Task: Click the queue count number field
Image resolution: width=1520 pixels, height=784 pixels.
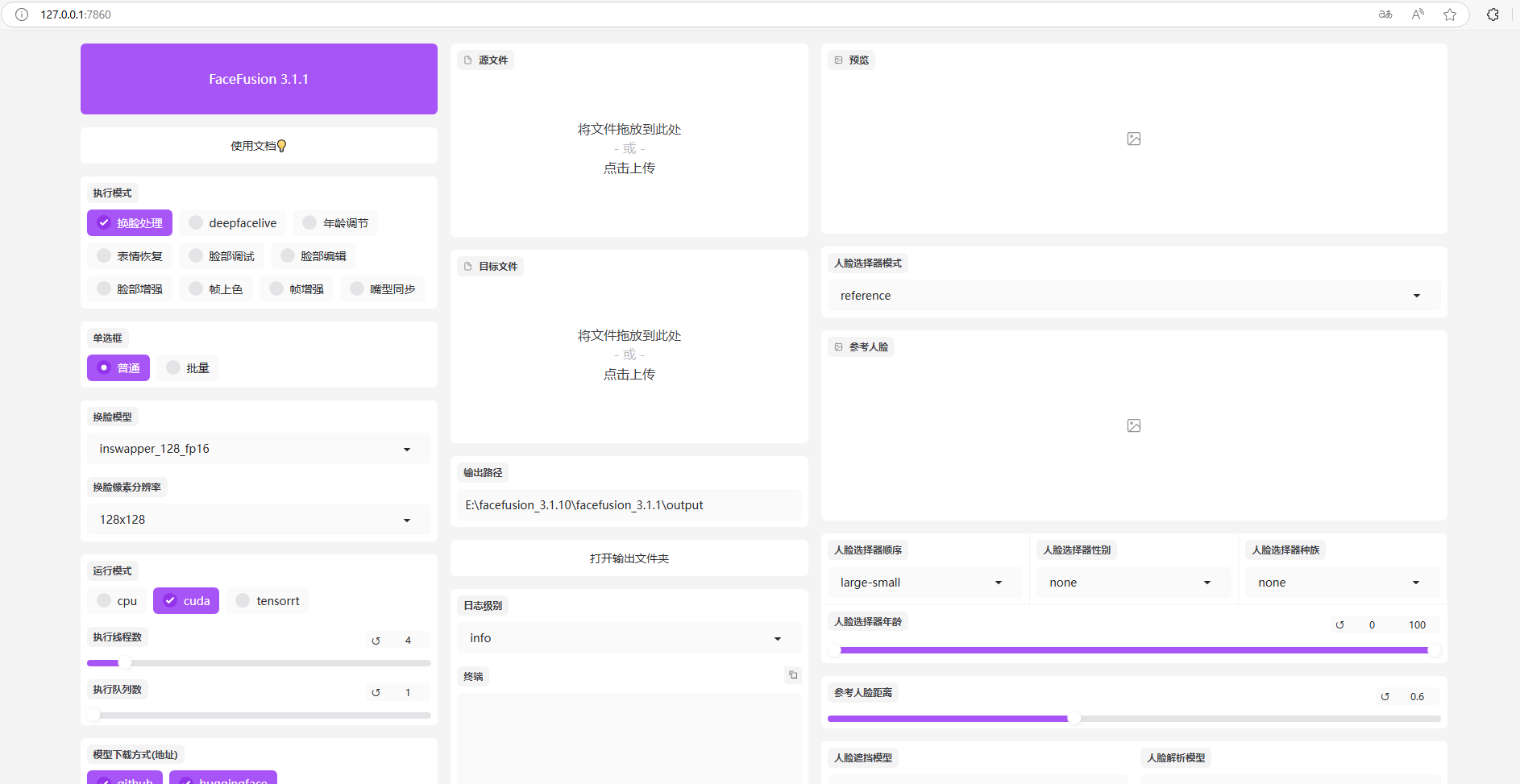Action: 409,693
